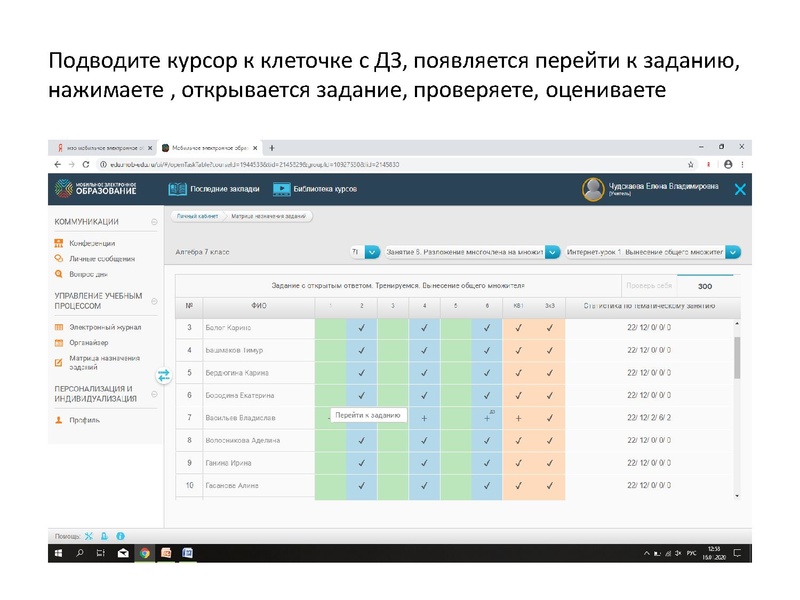Screen dimensions: 800x600
Task: Toggle the checkmark for Балог Карина in column 2
Action: point(362,327)
